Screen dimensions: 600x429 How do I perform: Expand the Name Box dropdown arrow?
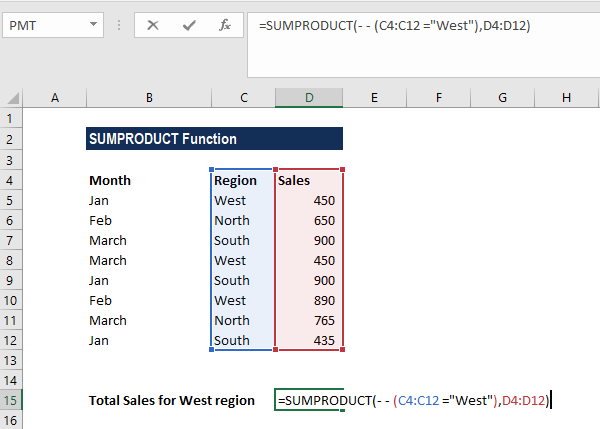(93, 24)
